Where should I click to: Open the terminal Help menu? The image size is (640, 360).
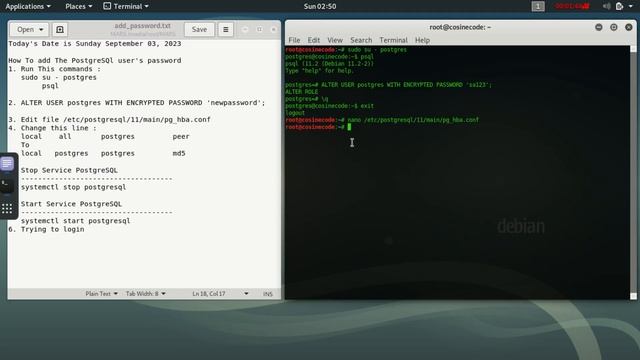point(422,40)
